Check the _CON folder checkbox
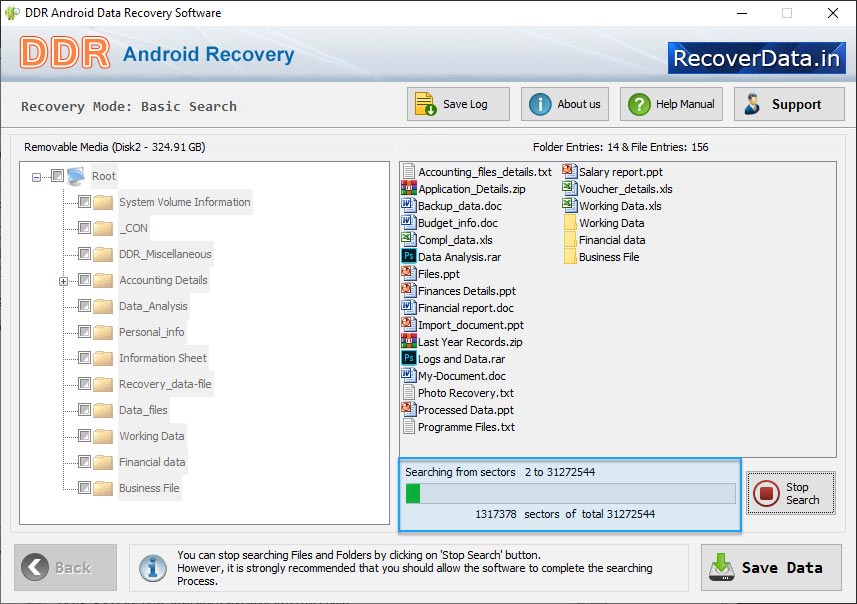Screen dimensions: 857x604 [84, 227]
